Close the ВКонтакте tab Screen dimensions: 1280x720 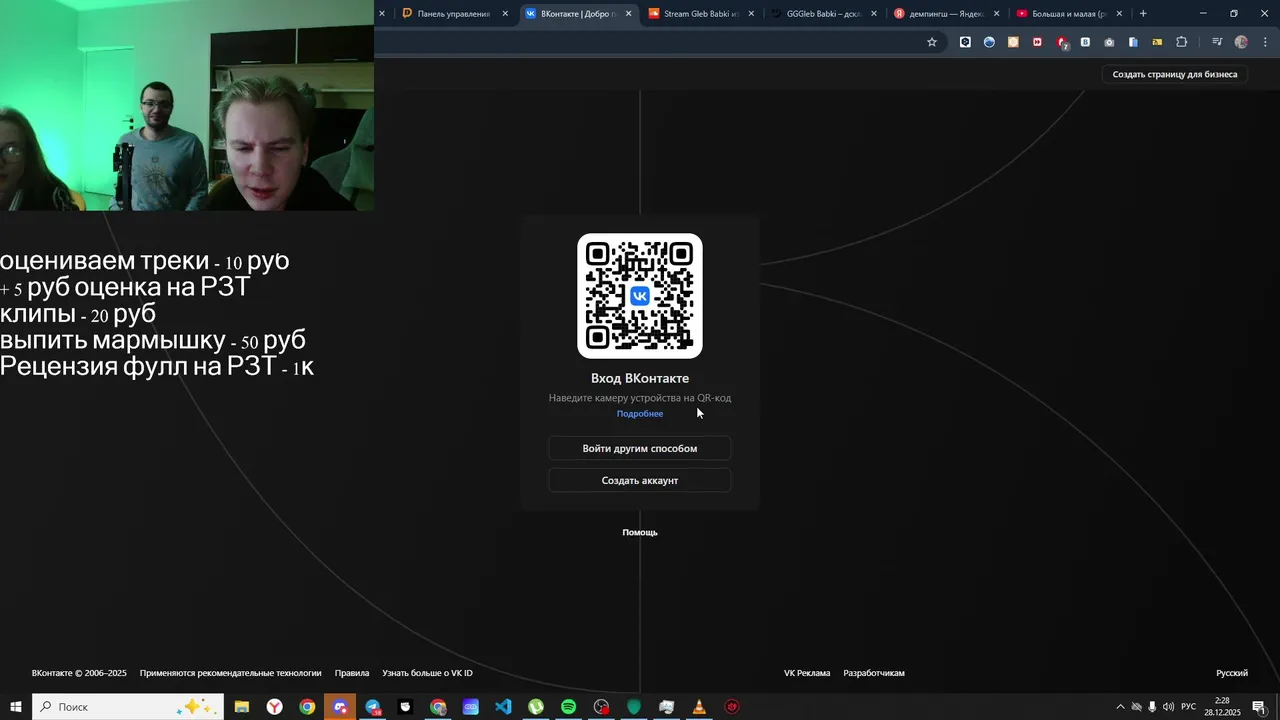coord(628,14)
